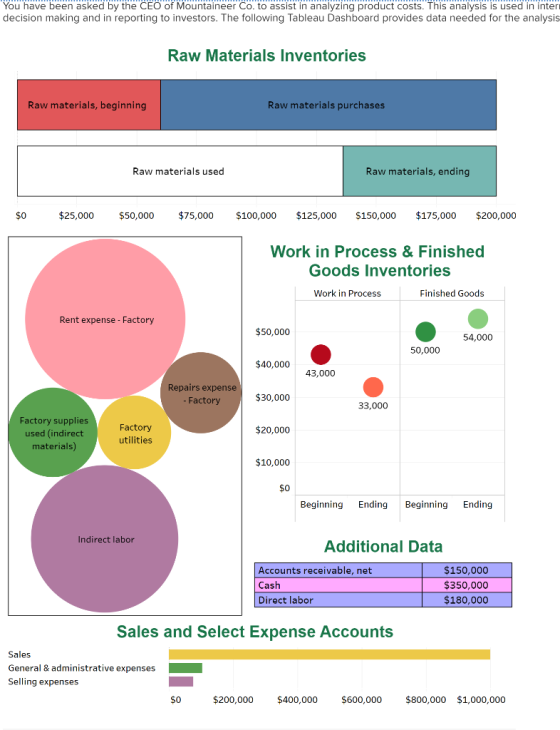Select the Raw materials purchases blue bar
560x730 pixels.
tap(329, 105)
